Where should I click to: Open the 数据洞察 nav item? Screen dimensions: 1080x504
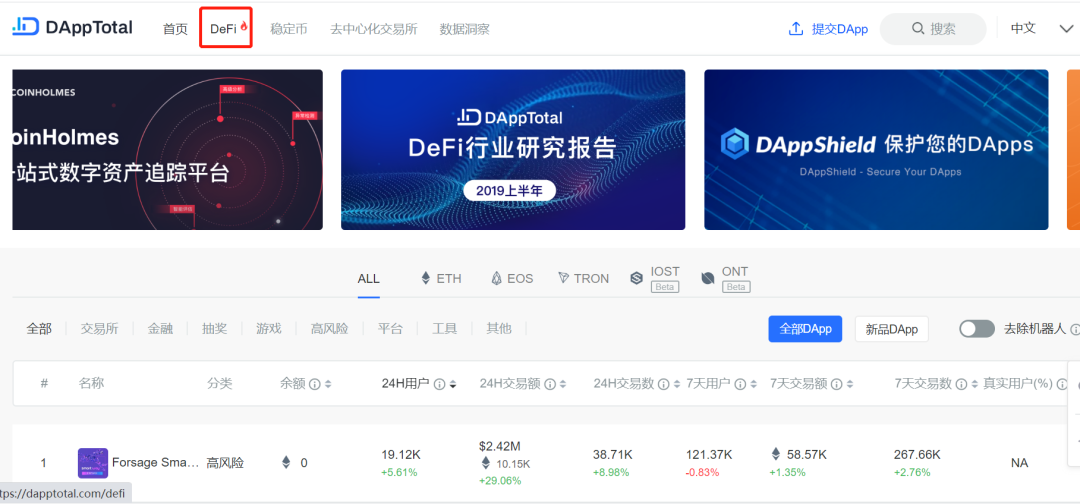(464, 29)
